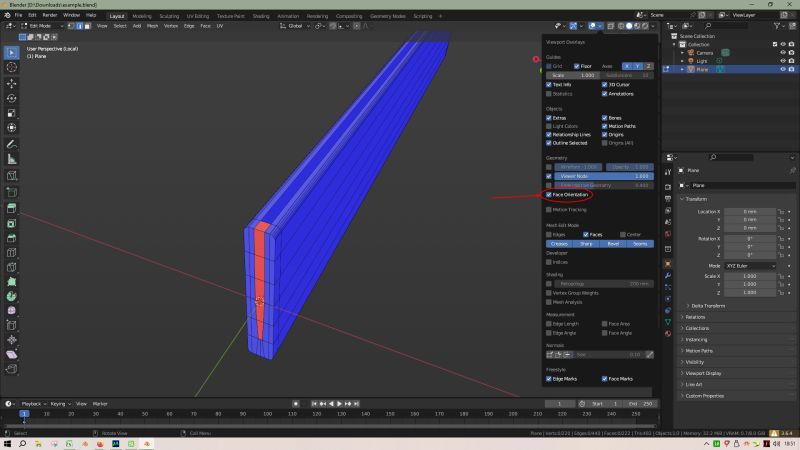Open the rotation Mode XYZ Euler dropdown

[751, 266]
